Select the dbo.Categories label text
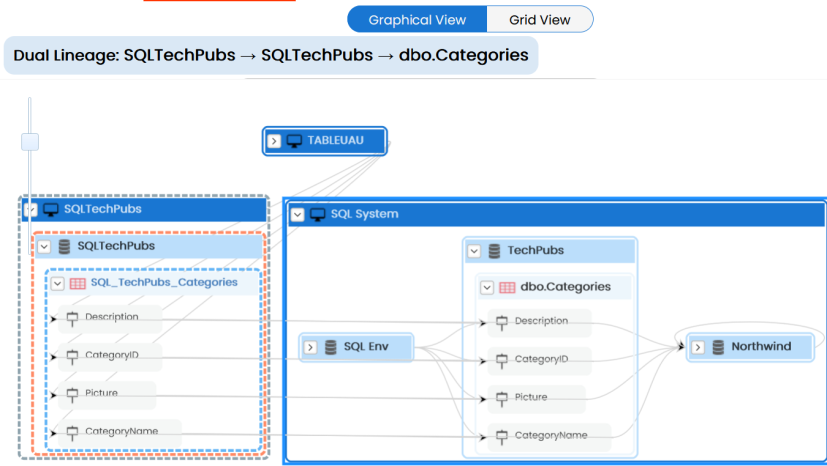The image size is (827, 466). [x=565, y=287]
